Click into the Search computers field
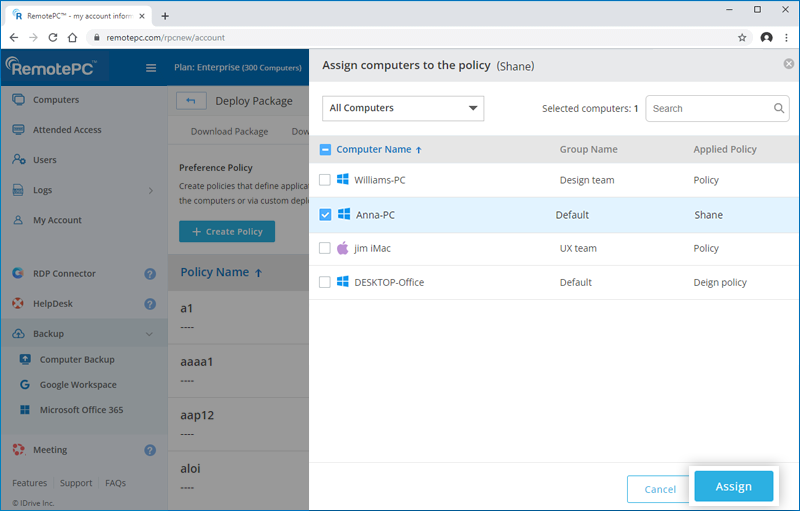800x511 pixels. click(708, 109)
